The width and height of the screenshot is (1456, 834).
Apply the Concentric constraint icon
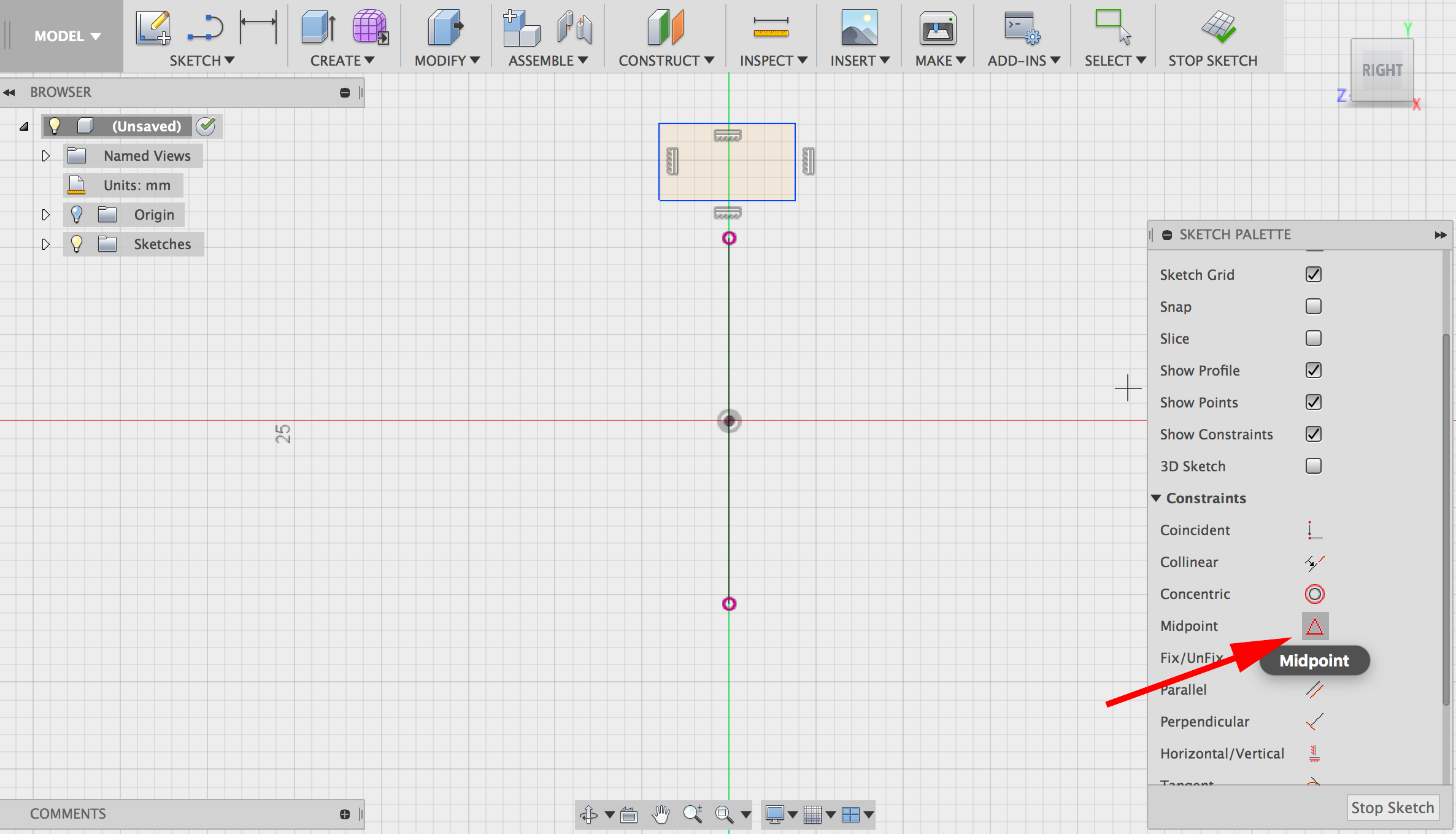click(x=1314, y=594)
